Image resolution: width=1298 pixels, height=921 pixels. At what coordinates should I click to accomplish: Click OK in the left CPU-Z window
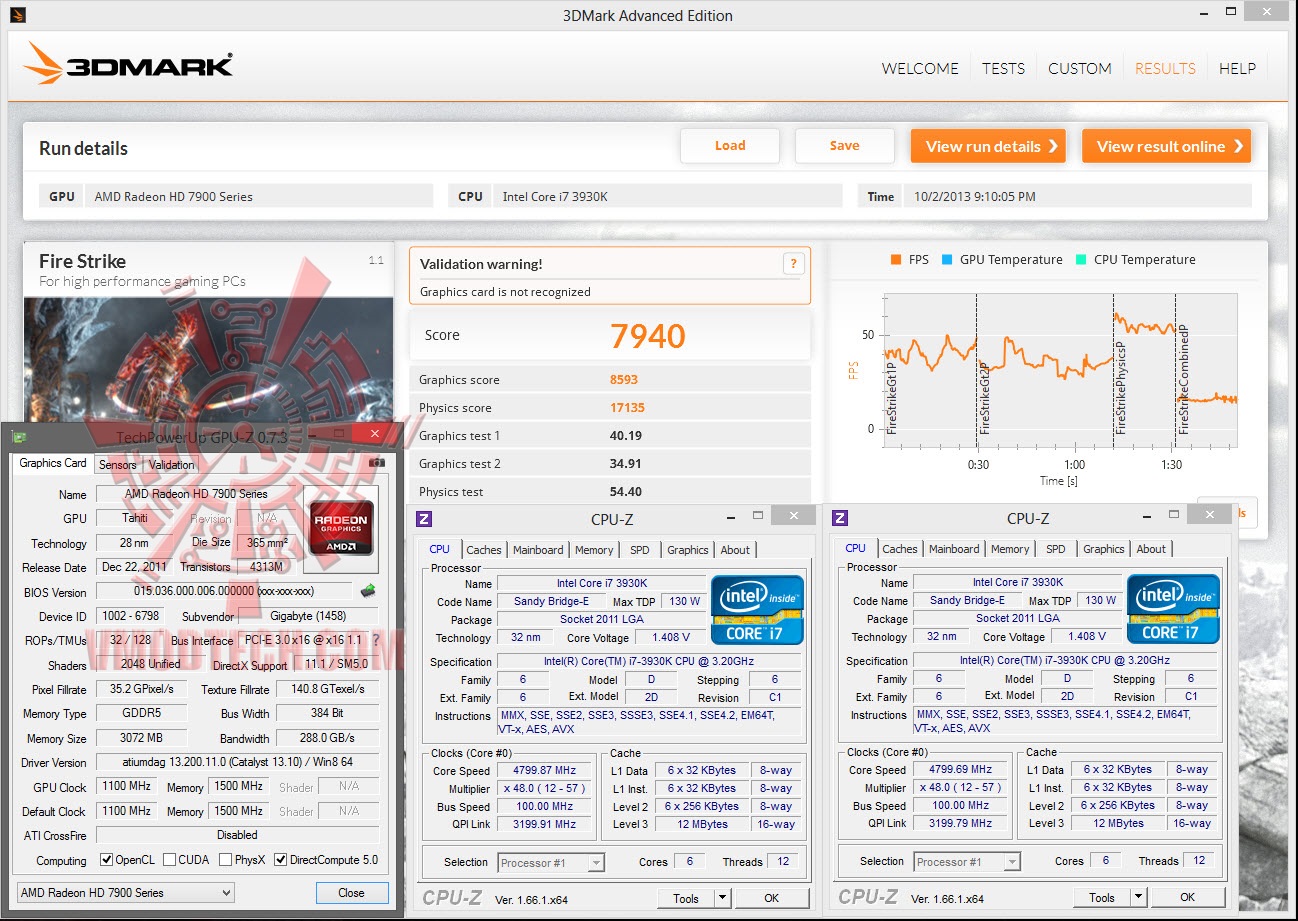[771, 898]
